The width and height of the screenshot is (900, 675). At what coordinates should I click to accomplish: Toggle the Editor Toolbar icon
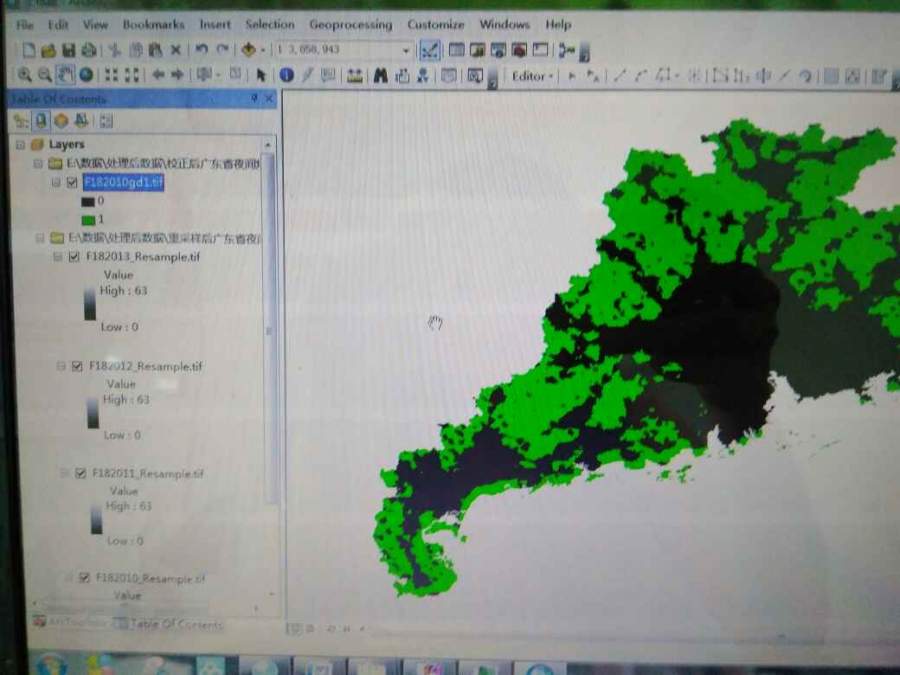429,50
